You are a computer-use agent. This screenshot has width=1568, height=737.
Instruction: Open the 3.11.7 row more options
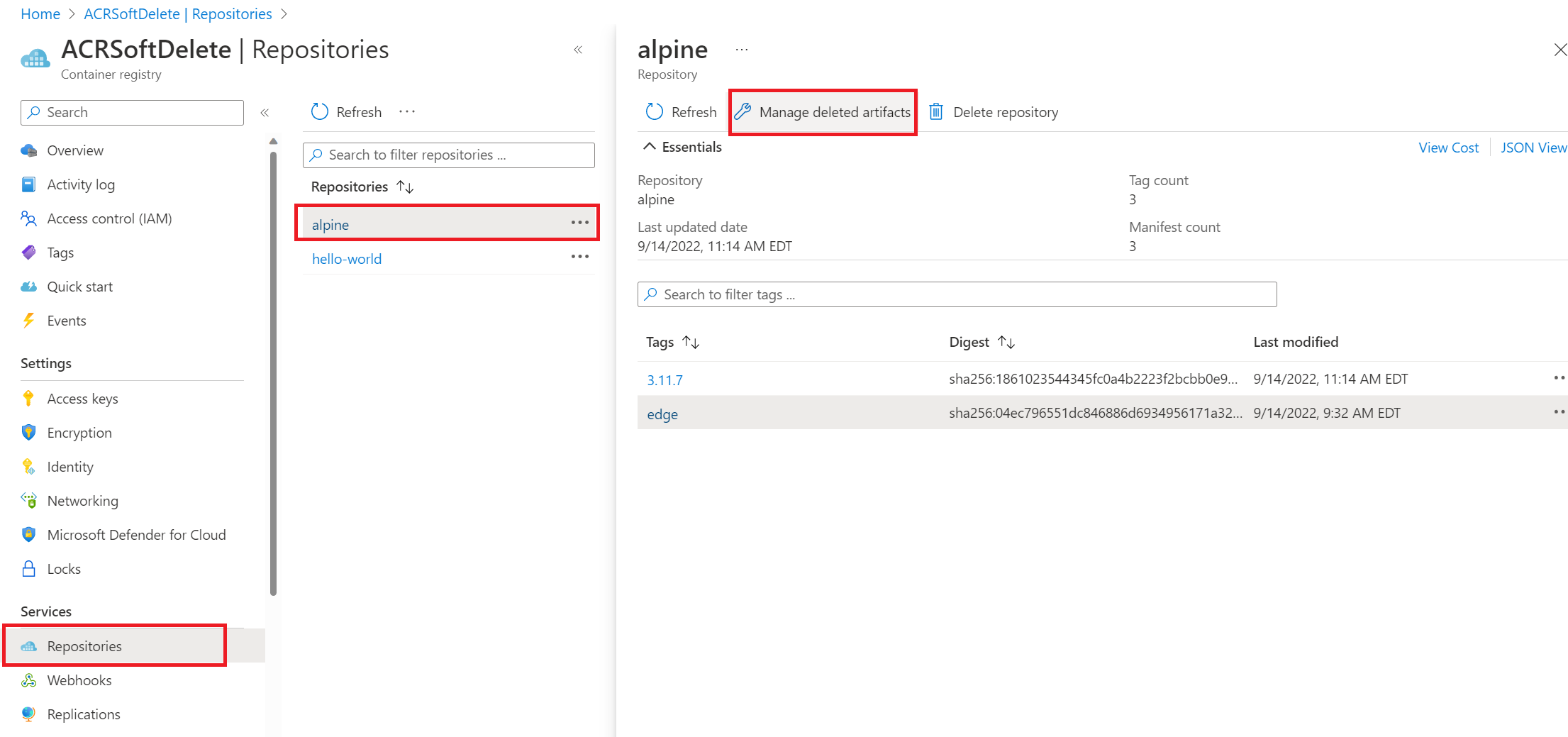(x=1559, y=377)
